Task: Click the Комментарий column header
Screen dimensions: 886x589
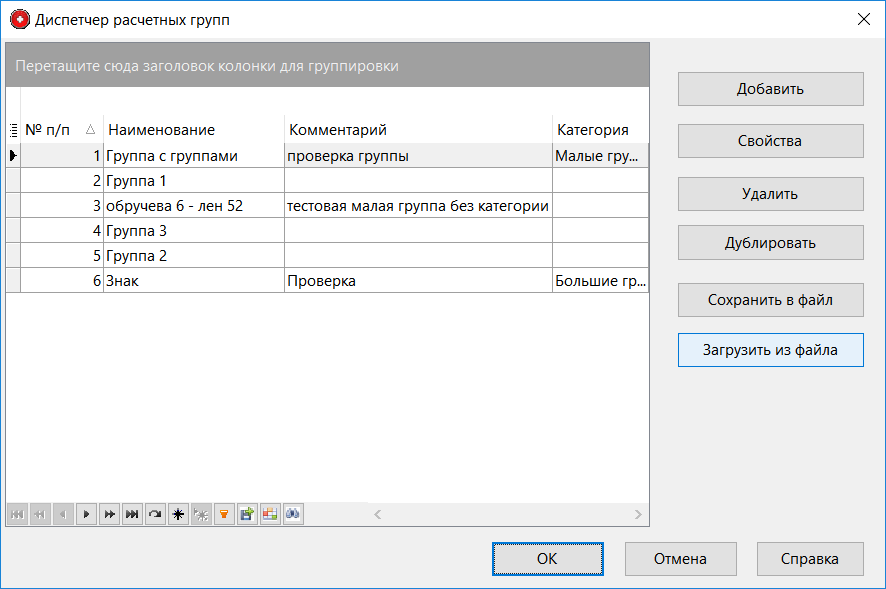Action: [x=417, y=130]
